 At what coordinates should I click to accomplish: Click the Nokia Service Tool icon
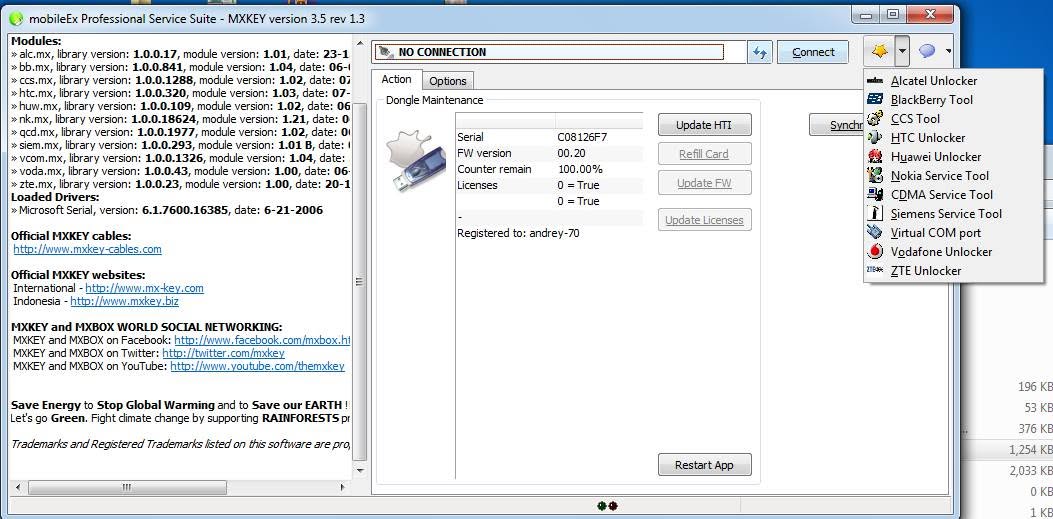click(x=875, y=176)
